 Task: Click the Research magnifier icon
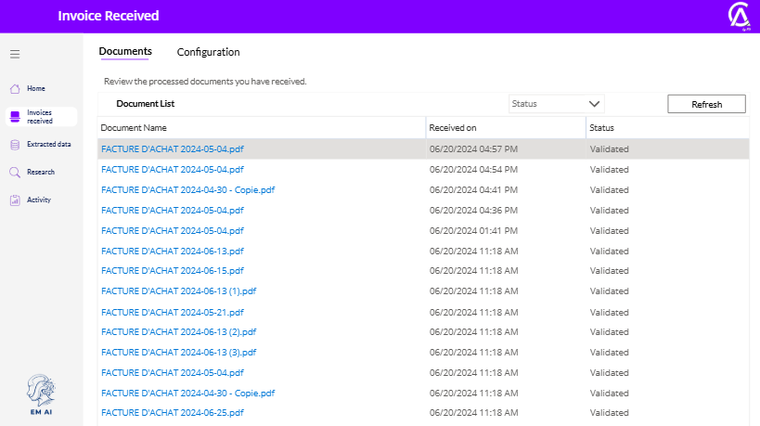15,172
